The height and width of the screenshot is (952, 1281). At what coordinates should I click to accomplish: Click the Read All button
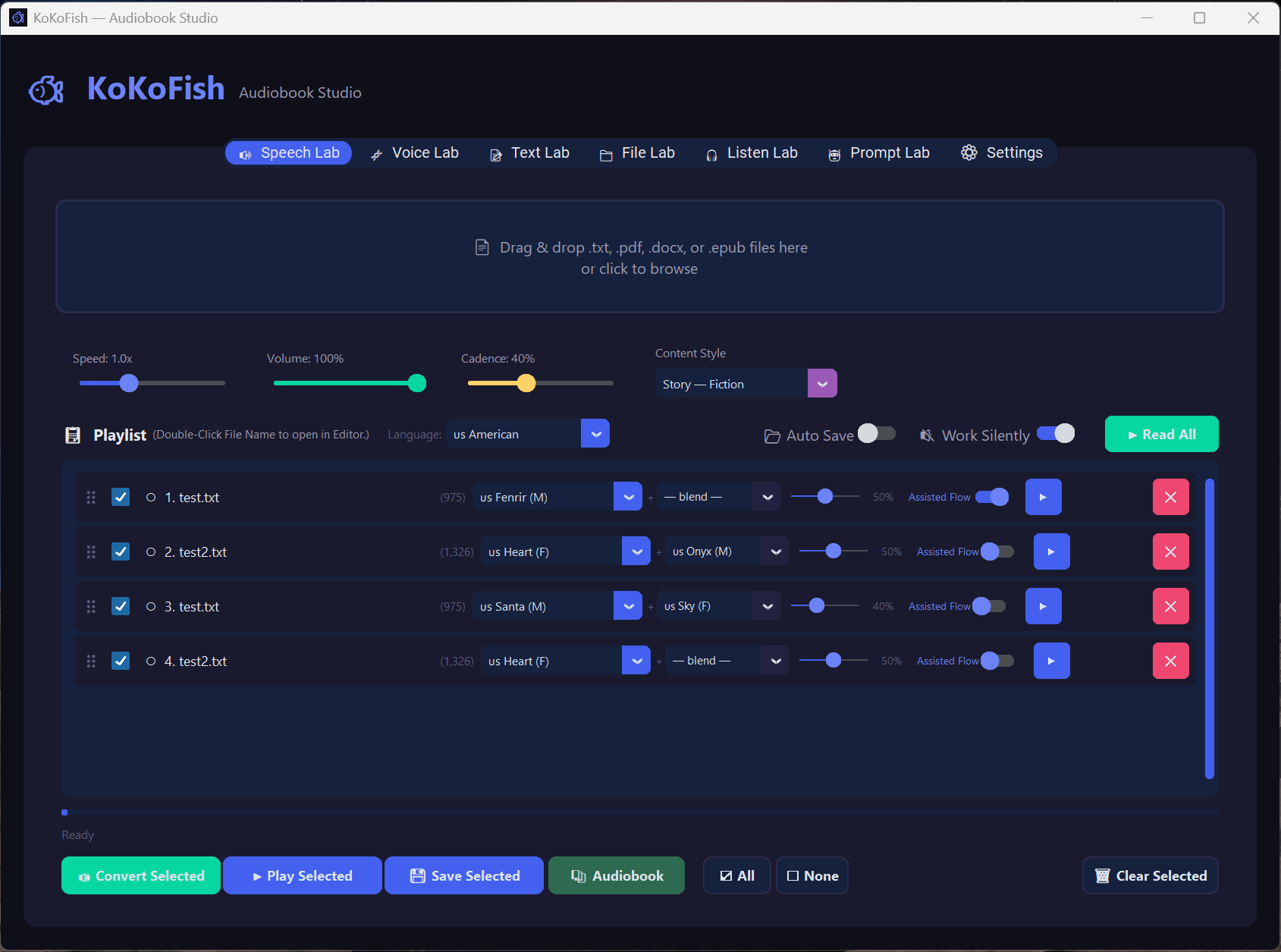[x=1161, y=434]
